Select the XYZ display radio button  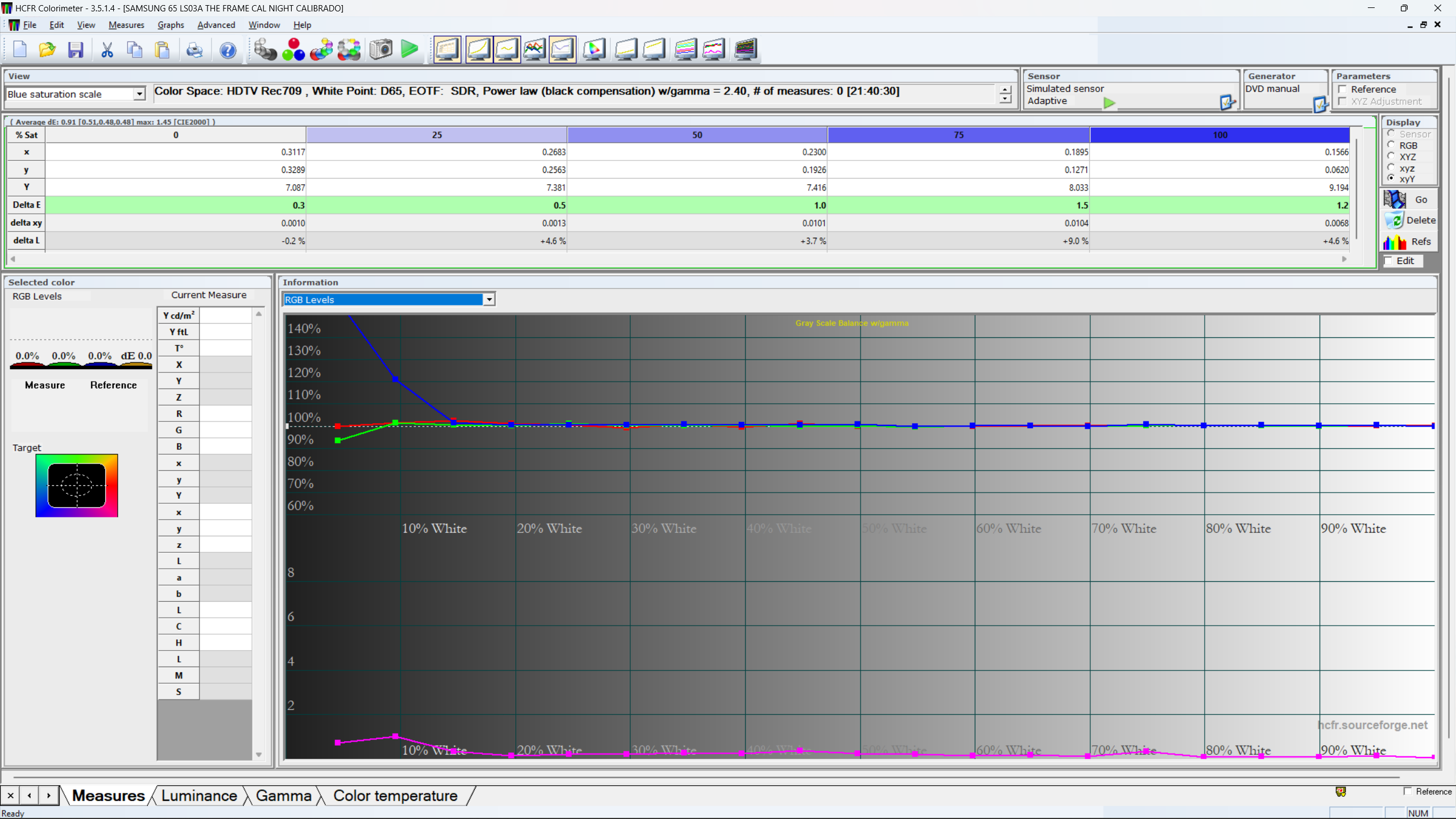click(1391, 156)
